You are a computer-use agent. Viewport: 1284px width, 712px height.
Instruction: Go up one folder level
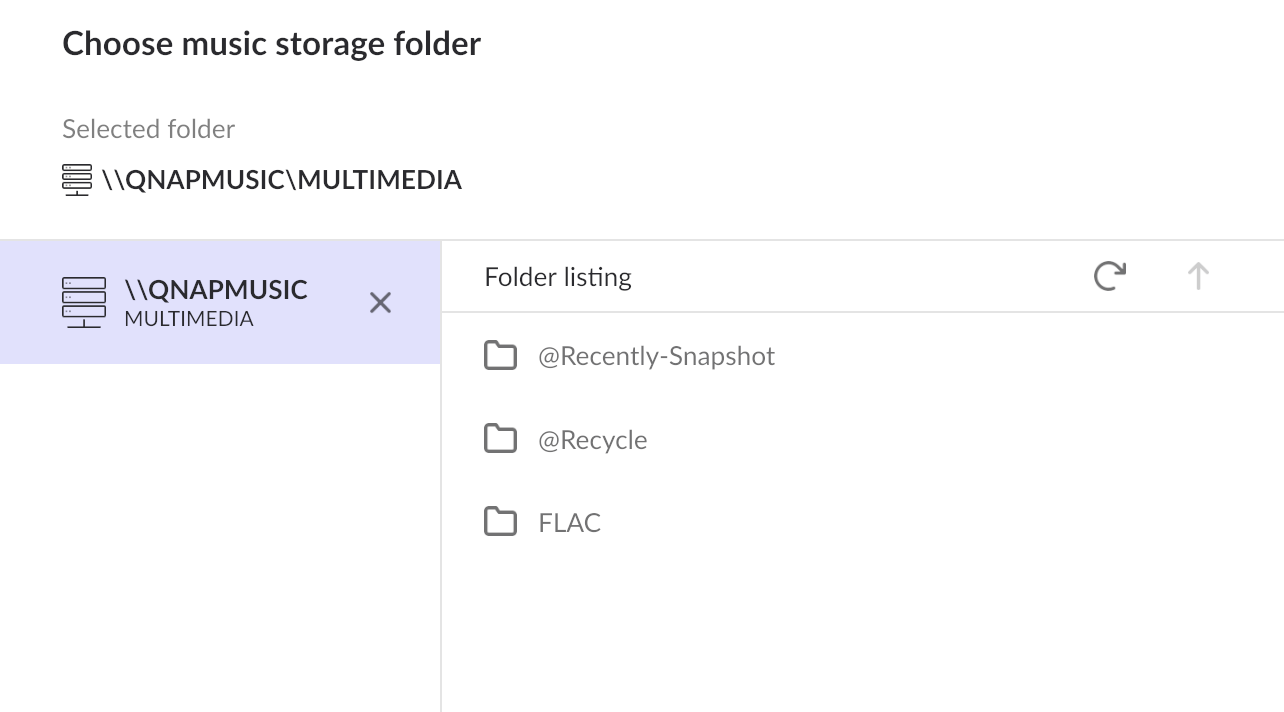click(x=1198, y=276)
